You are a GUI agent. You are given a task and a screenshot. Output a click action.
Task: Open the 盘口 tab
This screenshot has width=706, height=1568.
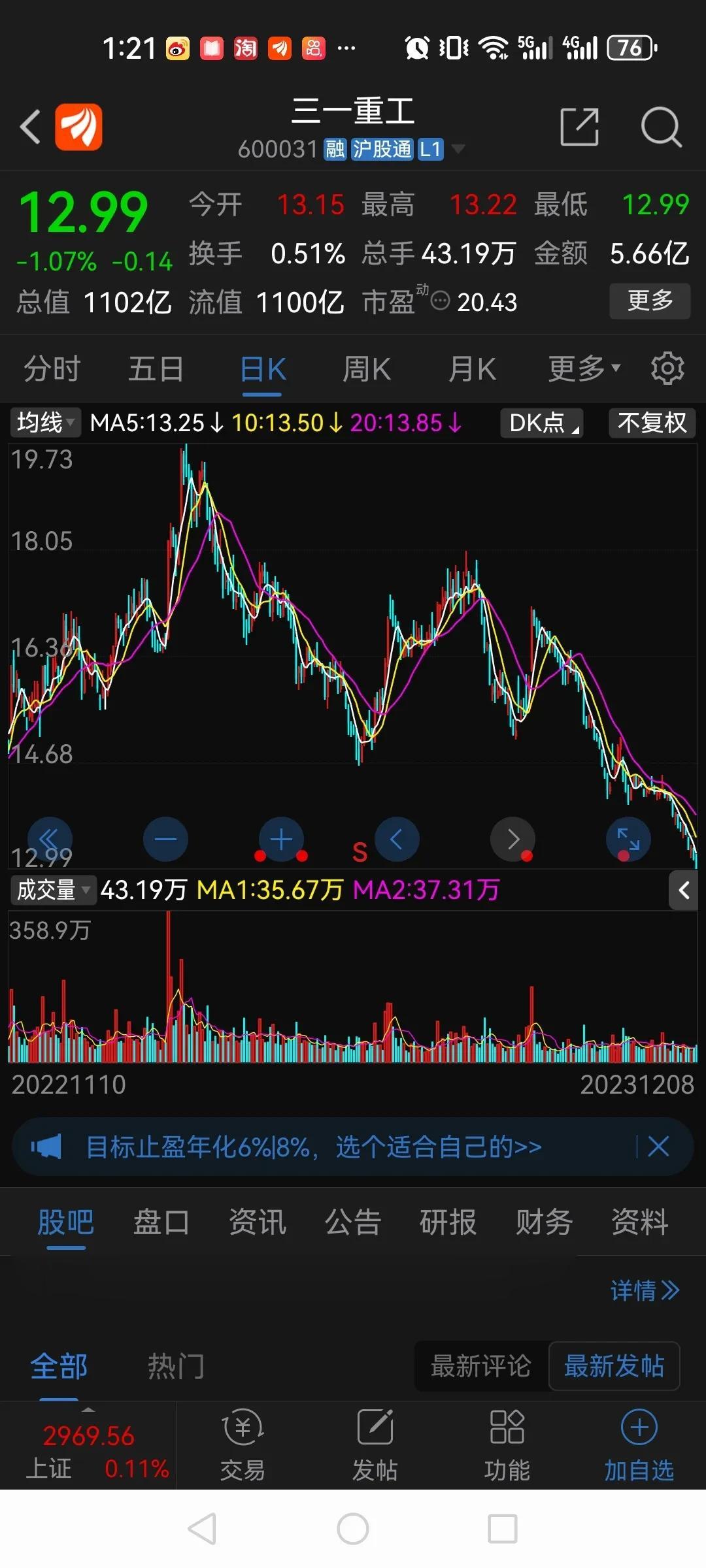point(161,1222)
